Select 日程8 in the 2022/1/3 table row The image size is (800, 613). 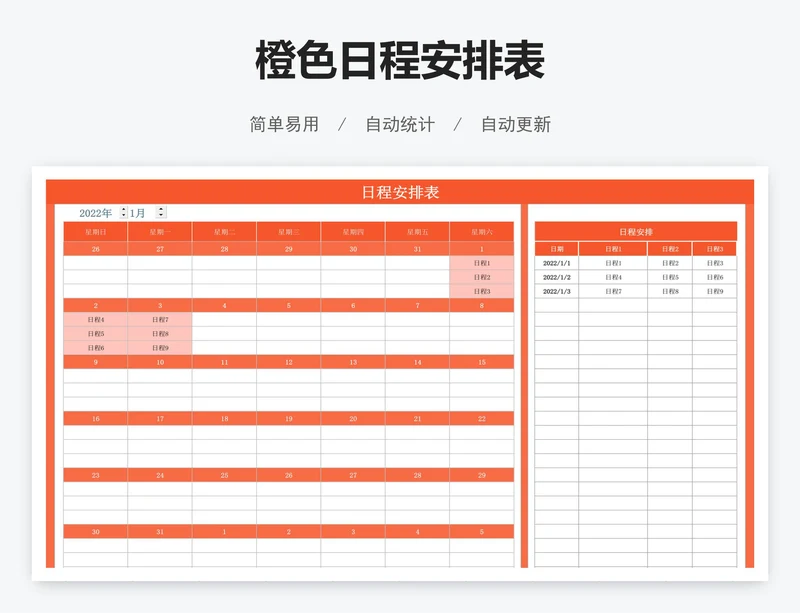pyautogui.click(x=670, y=291)
